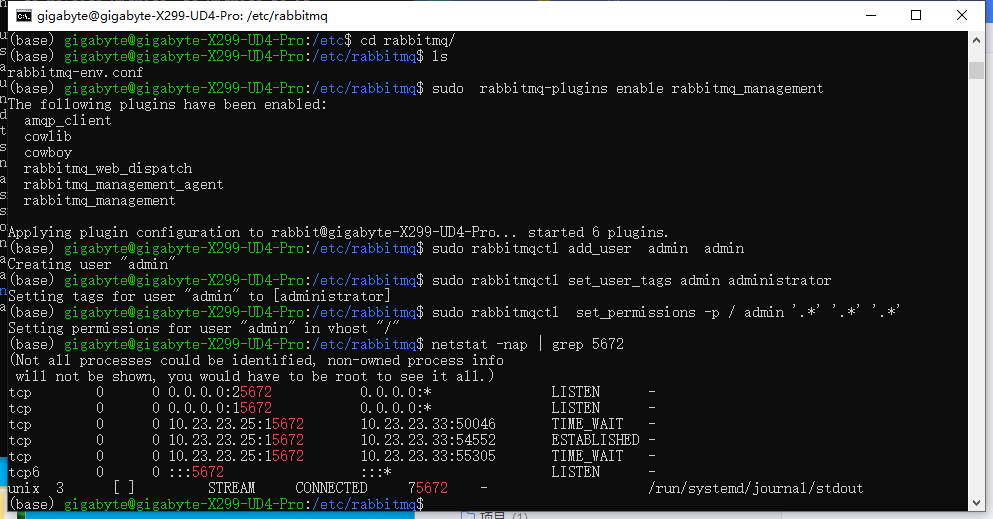Click the 'Creating user "admin"' output line

pyautogui.click(x=91, y=265)
